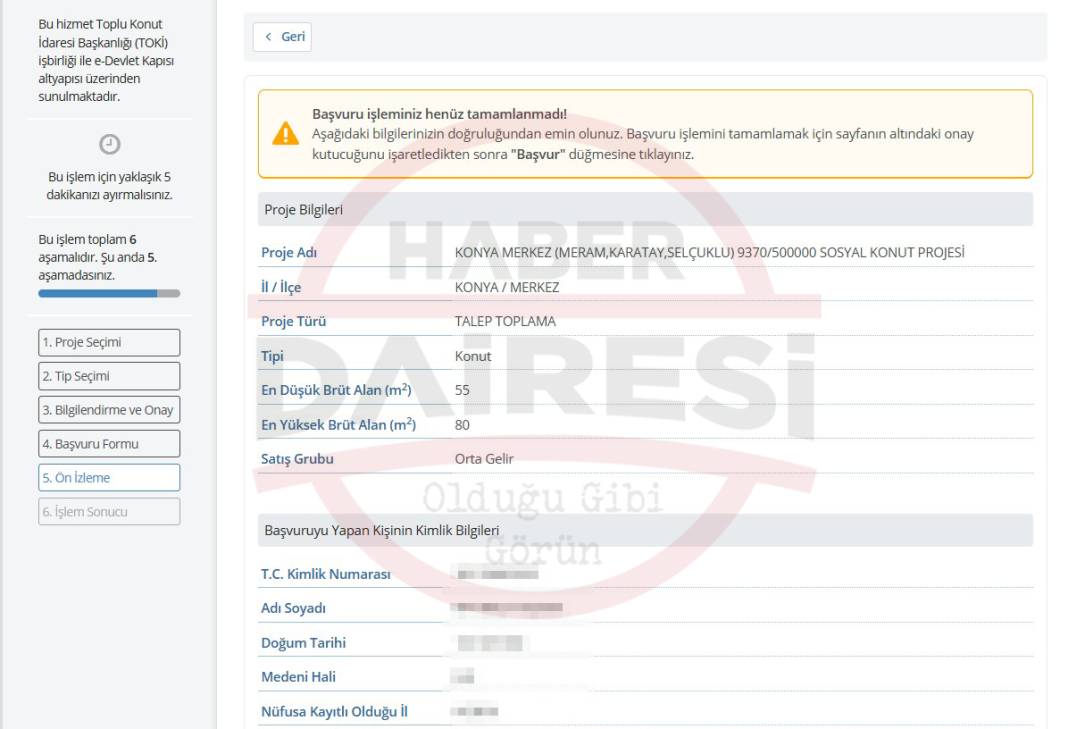
Task: Click the Geri back button
Action: click(283, 37)
